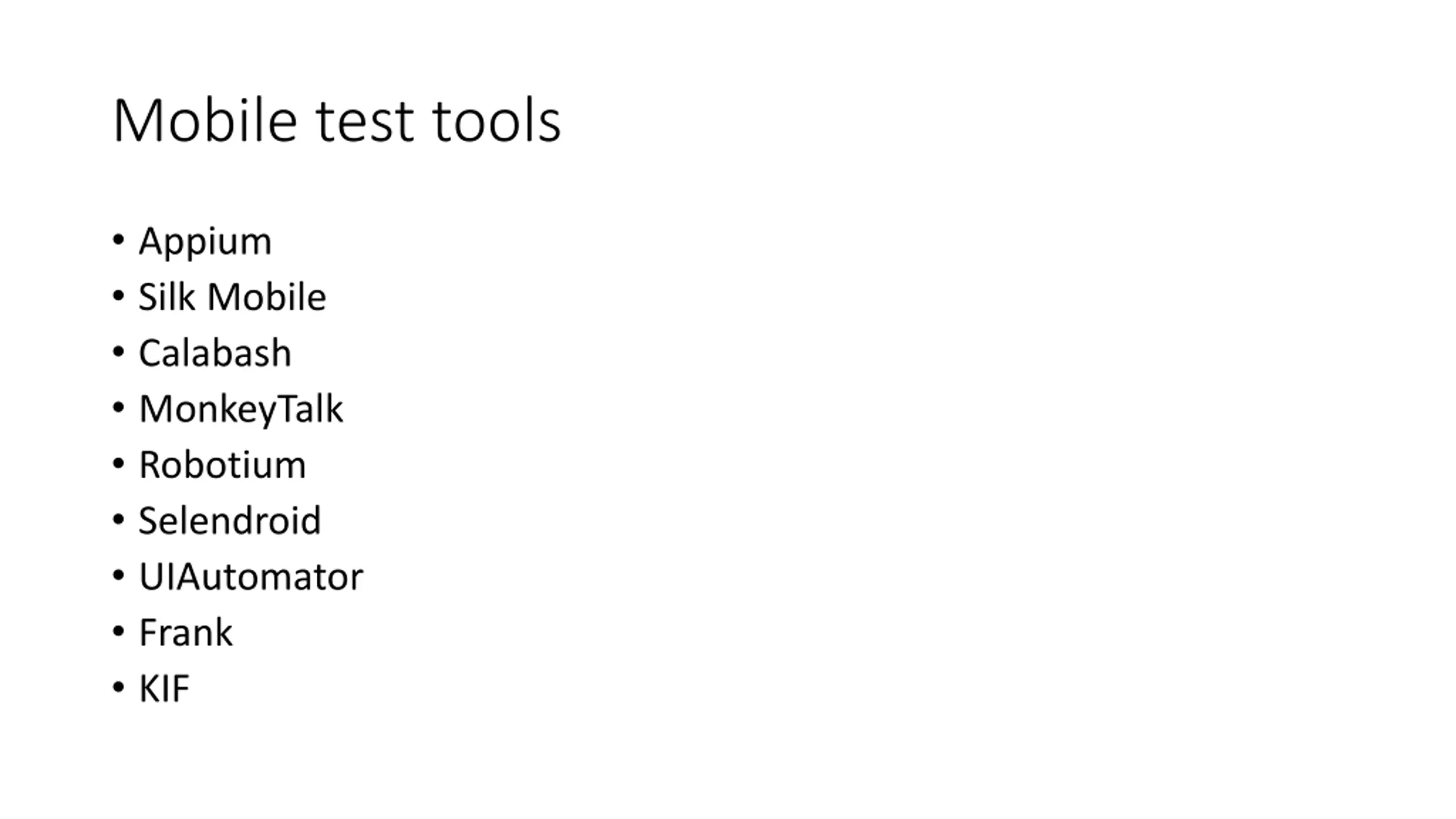The width and height of the screenshot is (1456, 819).
Task: Click the bullet point before Appium
Action: (x=118, y=240)
